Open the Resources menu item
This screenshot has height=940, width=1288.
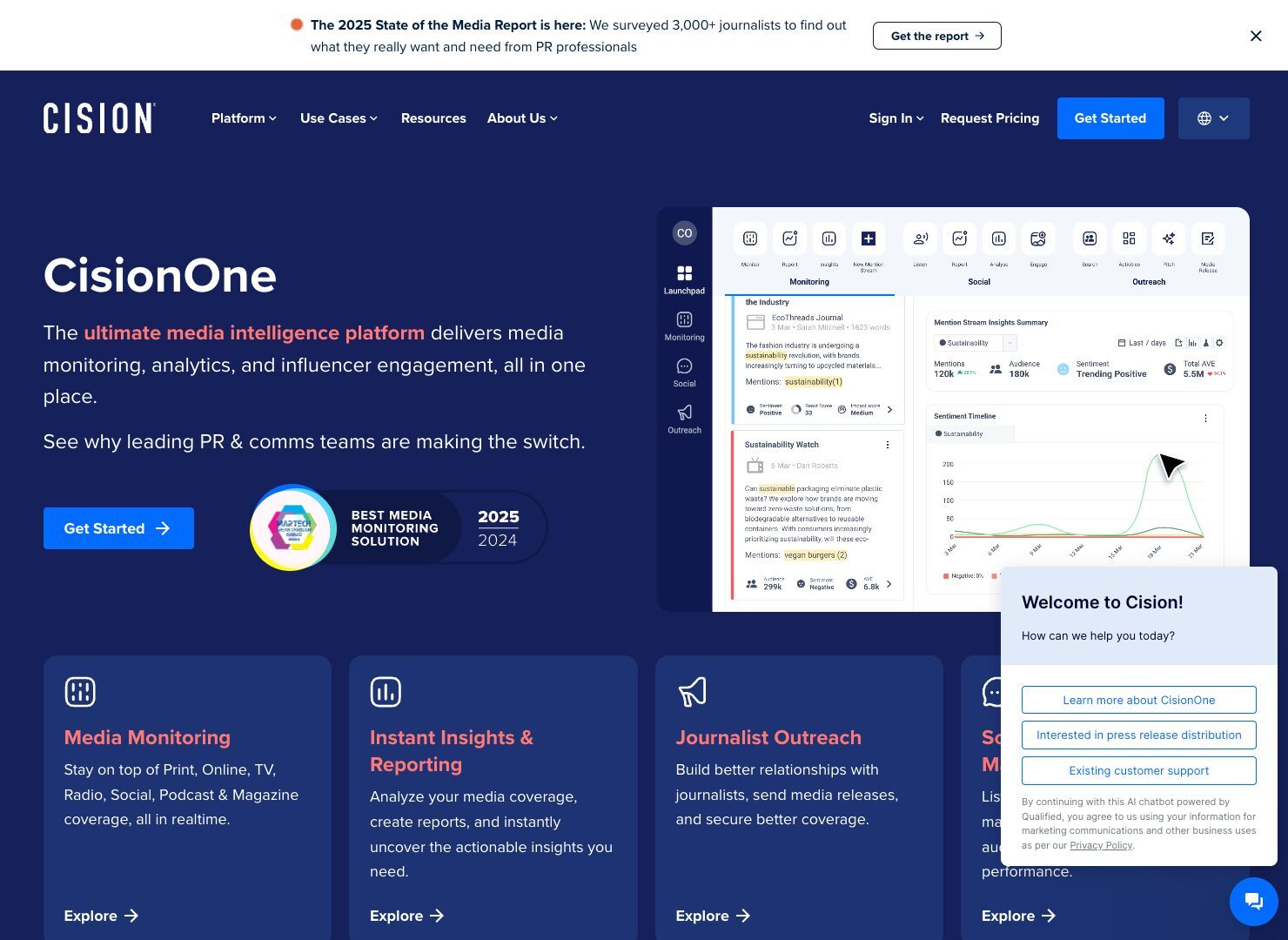coord(433,118)
